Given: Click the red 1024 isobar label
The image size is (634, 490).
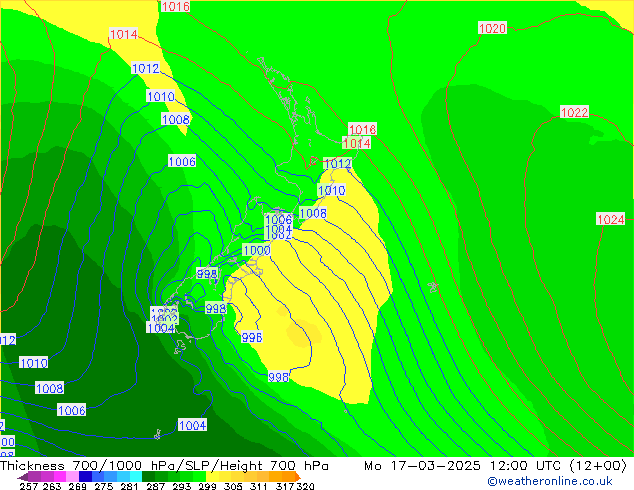Looking at the screenshot, I should [x=611, y=219].
